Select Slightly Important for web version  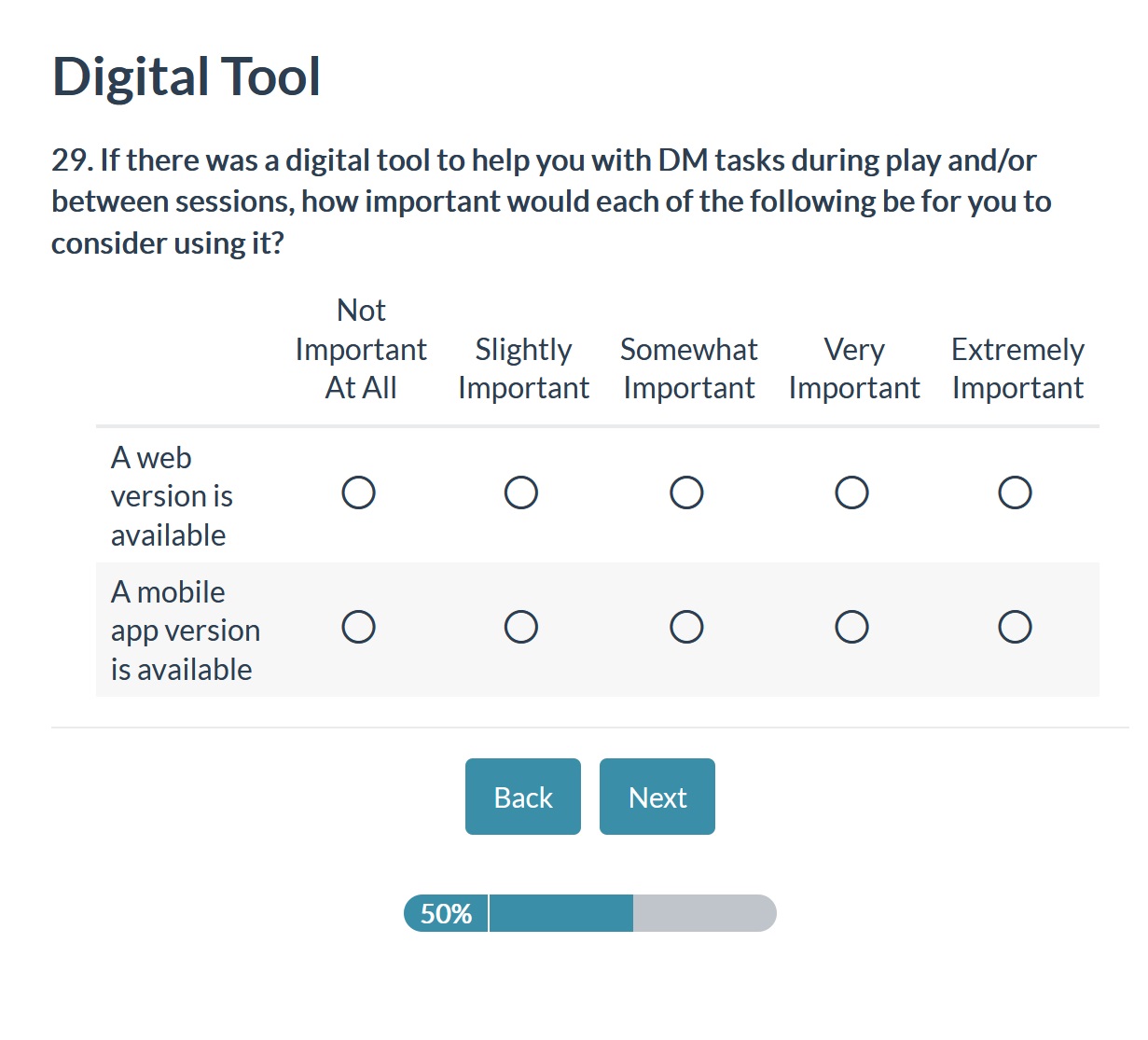point(521,492)
